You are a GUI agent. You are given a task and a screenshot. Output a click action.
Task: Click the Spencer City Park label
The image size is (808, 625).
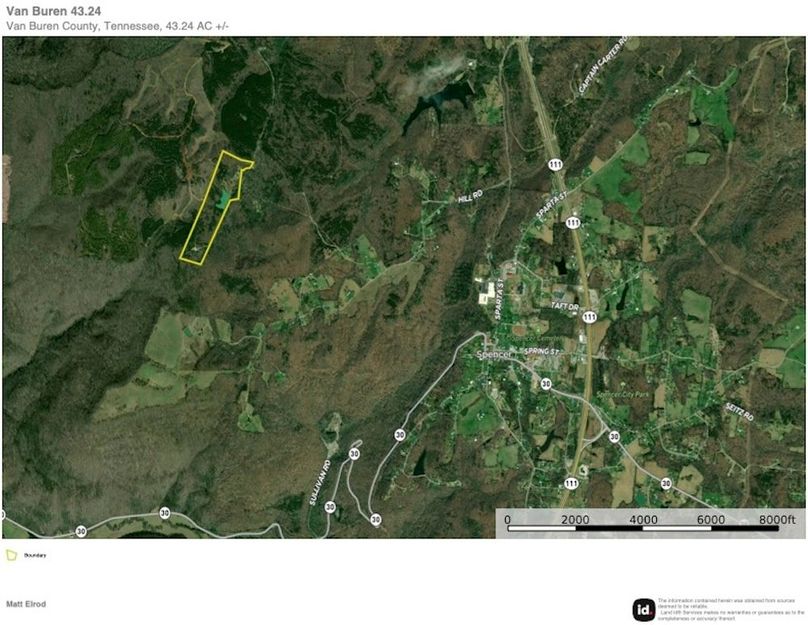(623, 393)
